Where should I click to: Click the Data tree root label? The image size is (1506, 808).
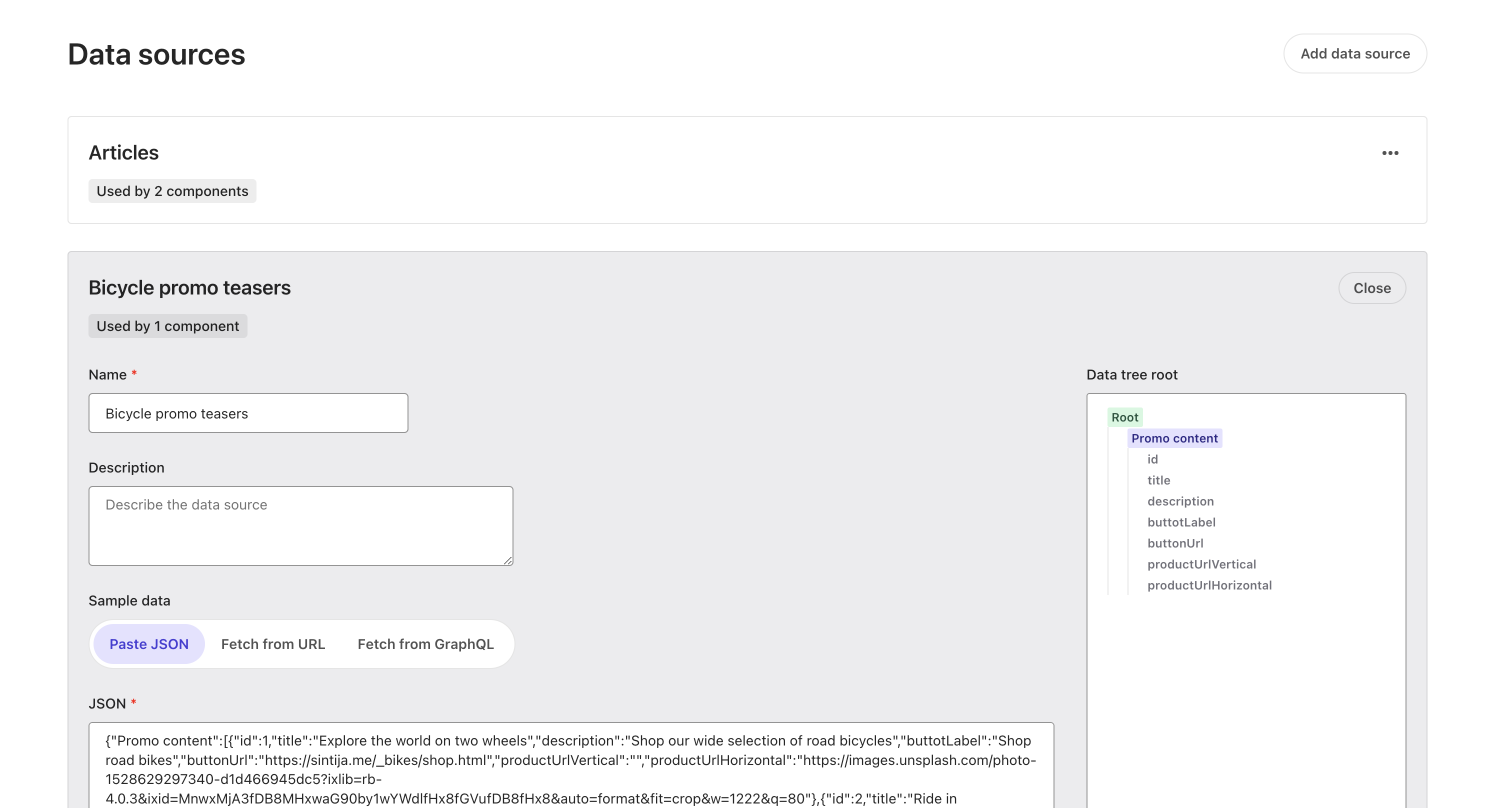1132,375
